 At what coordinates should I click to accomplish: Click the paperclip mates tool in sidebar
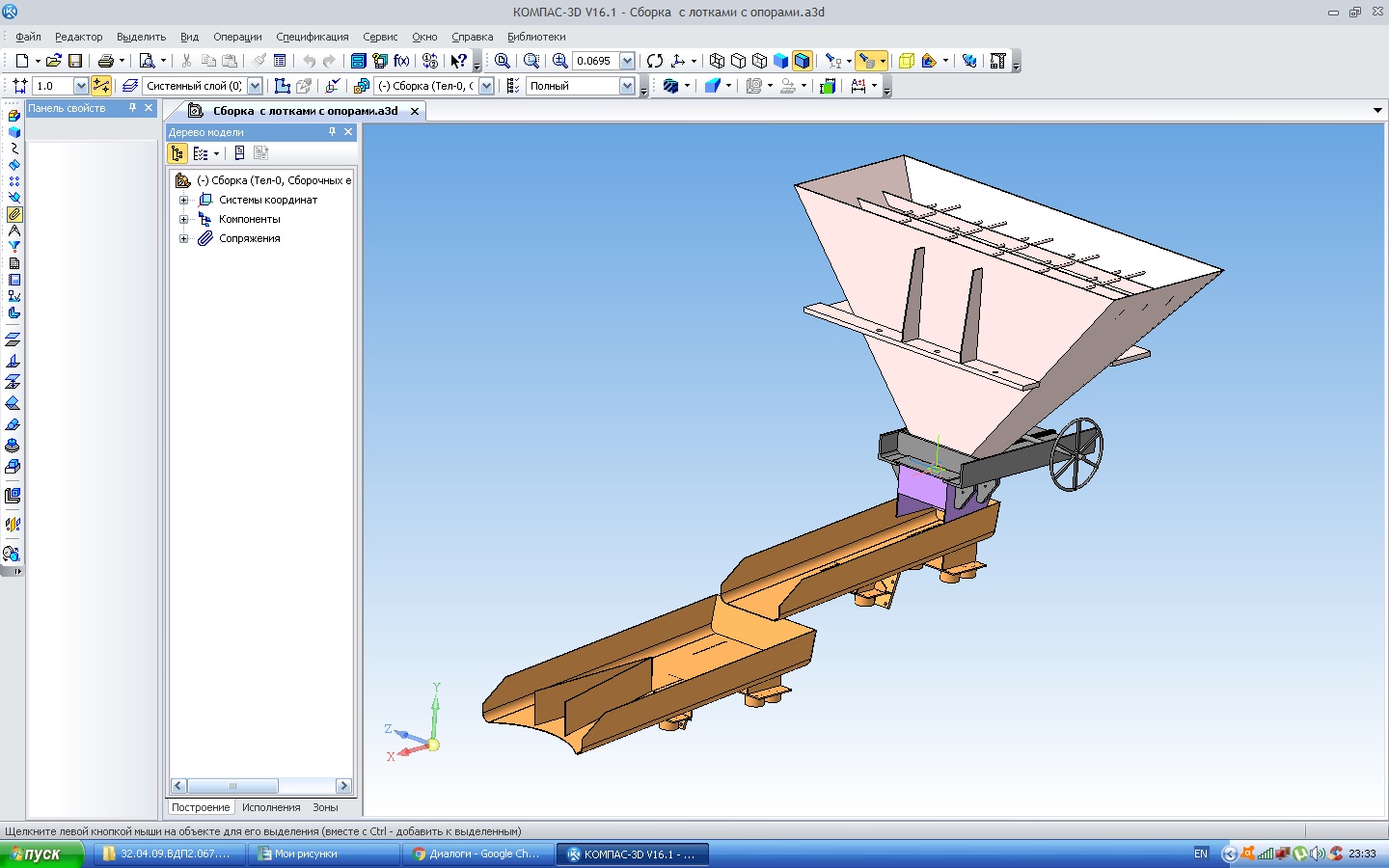(14, 214)
